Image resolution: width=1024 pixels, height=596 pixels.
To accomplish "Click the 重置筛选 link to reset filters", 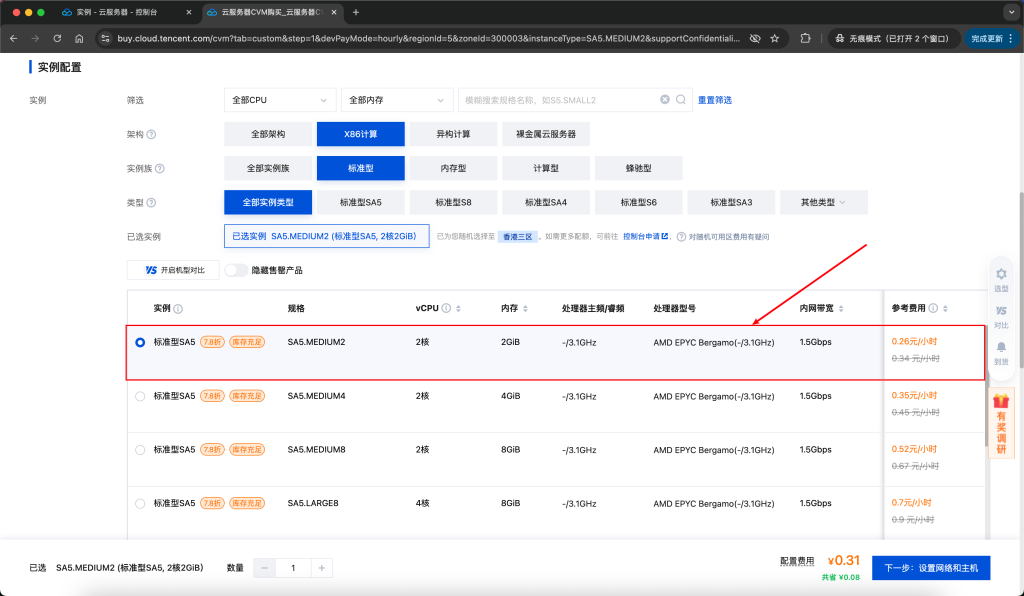I will point(716,100).
